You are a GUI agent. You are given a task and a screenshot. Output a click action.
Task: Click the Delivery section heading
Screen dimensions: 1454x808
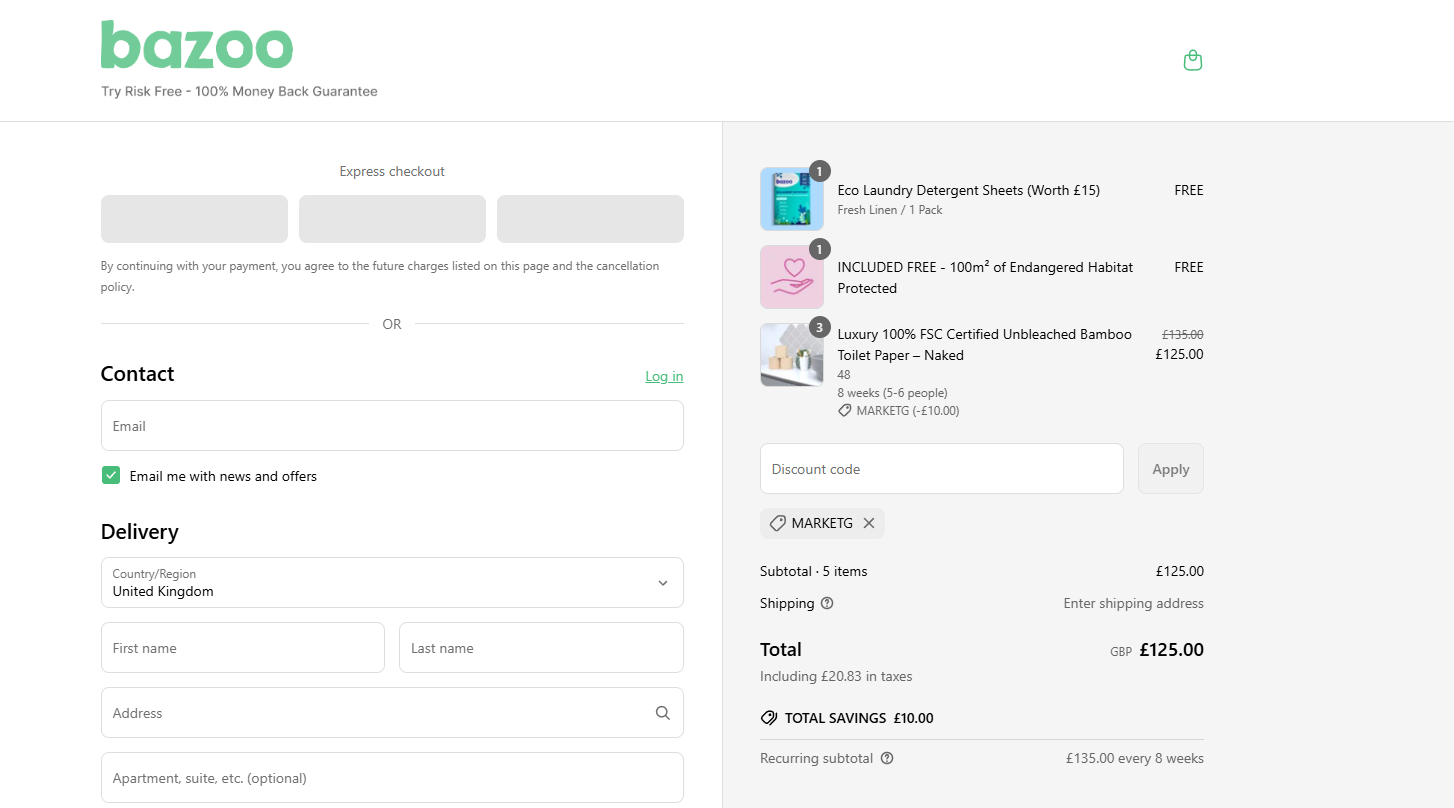[x=139, y=532]
